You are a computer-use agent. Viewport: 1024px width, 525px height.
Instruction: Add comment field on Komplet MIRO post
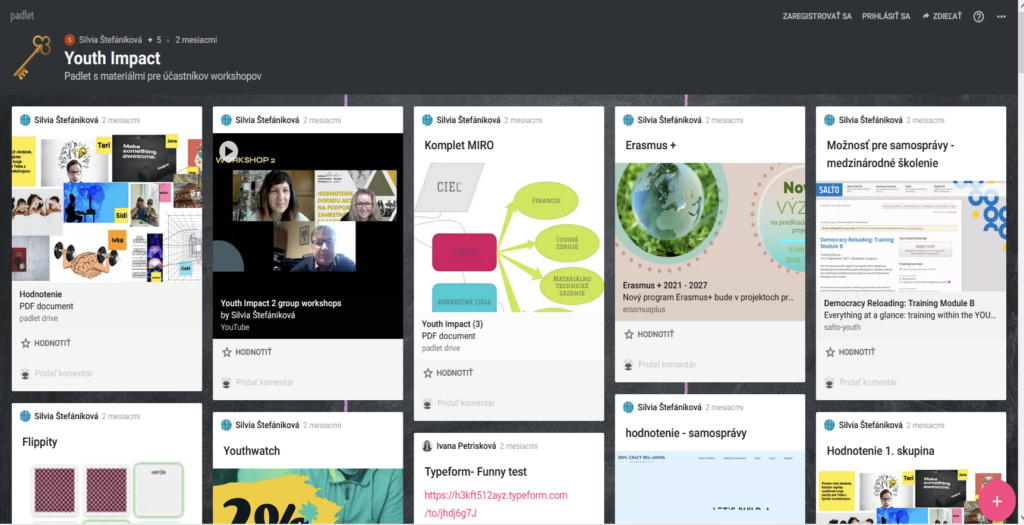tap(465, 403)
